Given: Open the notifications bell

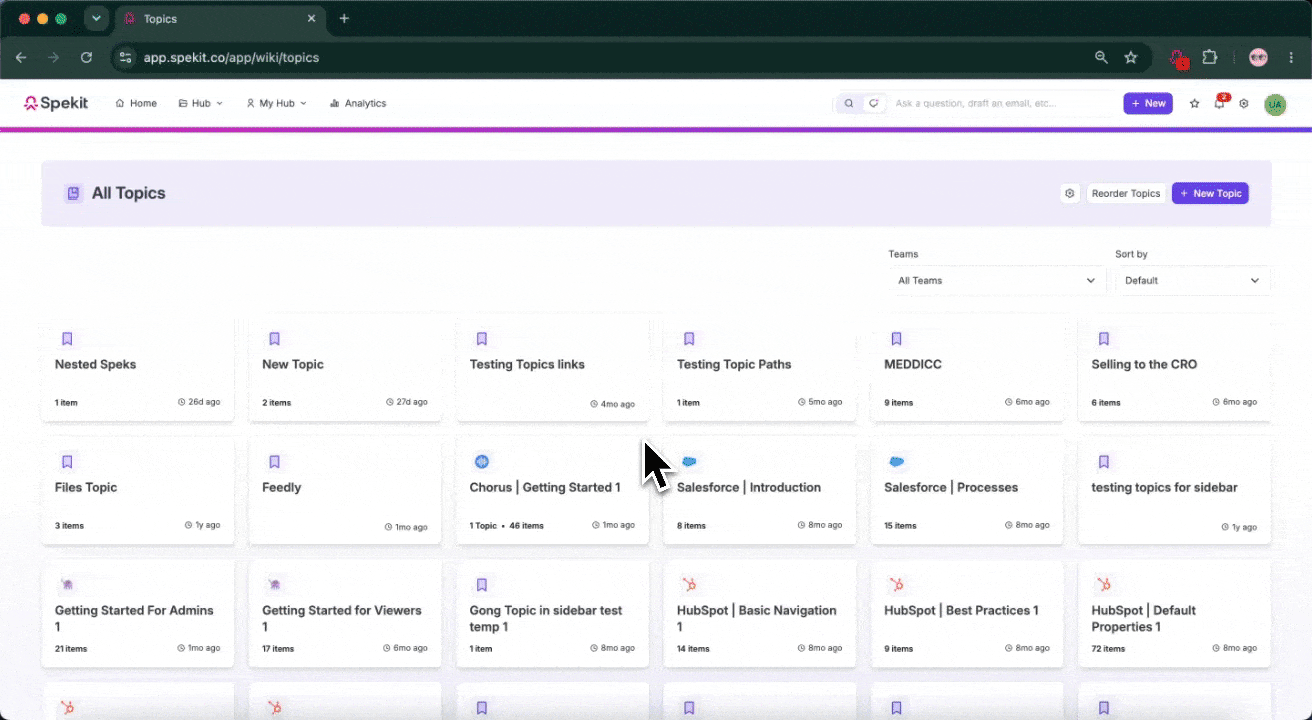Looking at the screenshot, I should tap(1220, 103).
